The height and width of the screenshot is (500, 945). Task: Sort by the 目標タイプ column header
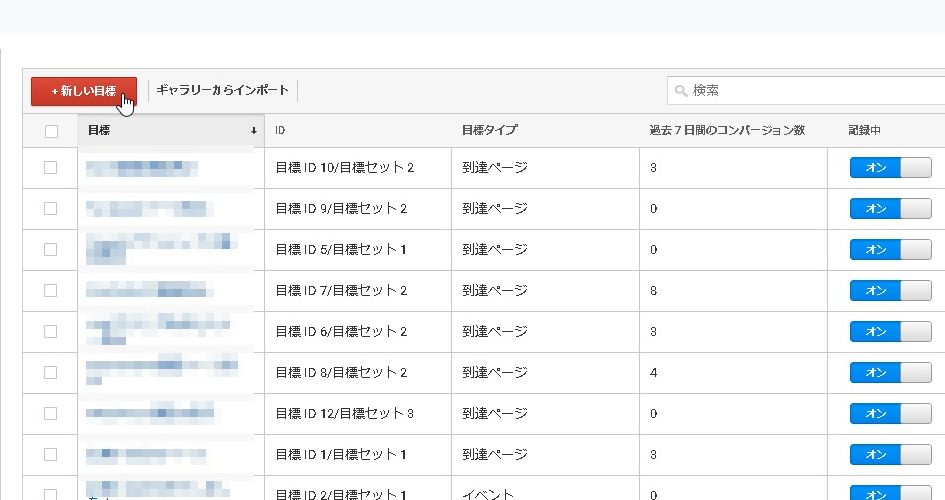489,131
